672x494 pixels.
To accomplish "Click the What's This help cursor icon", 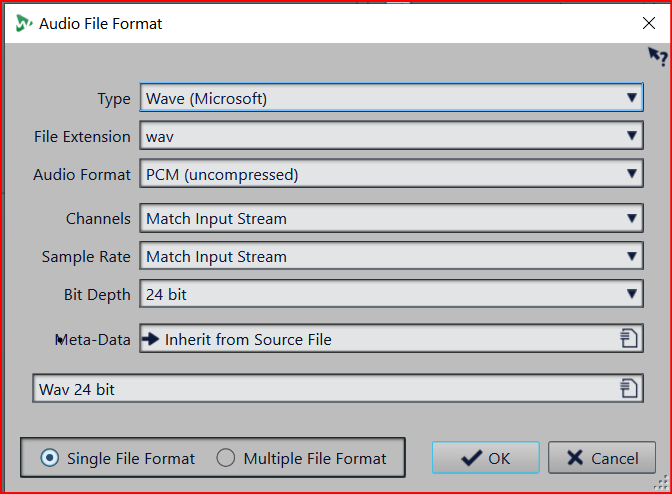I will point(657,56).
